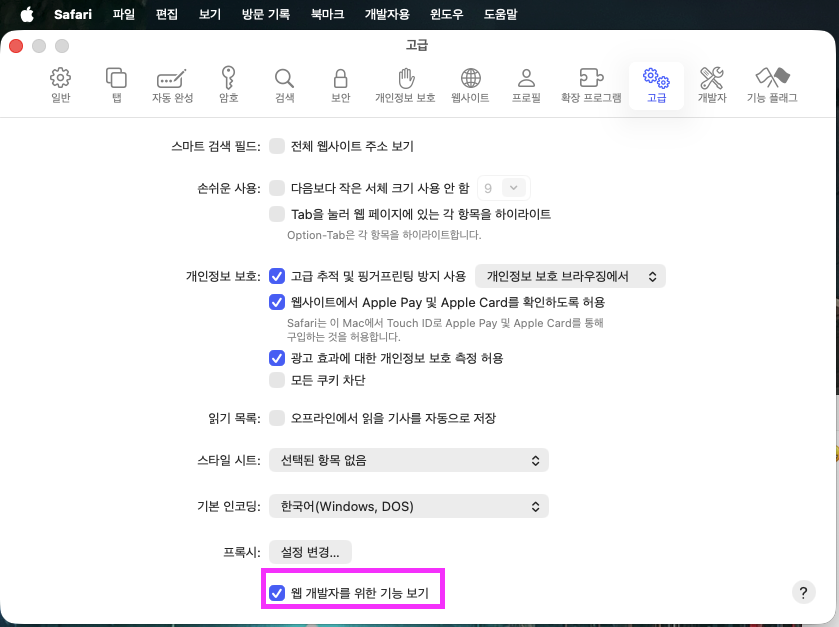The width and height of the screenshot is (839, 627).
Task: Open the 개인정보 보호 hand pane
Action: pyautogui.click(x=406, y=86)
